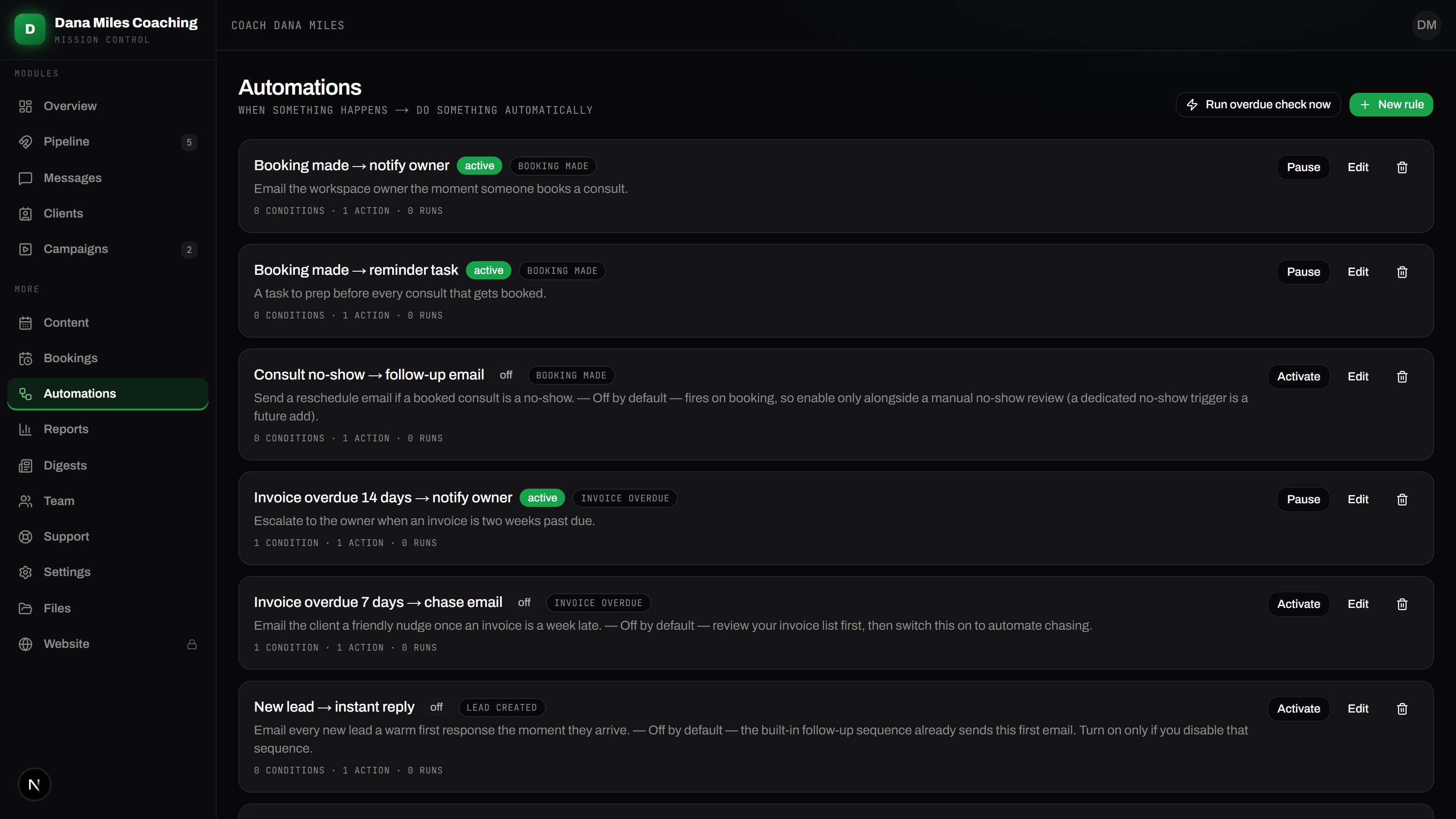1456x819 pixels.
Task: Delete the New lead instant reply rule
Action: pos(1402,708)
